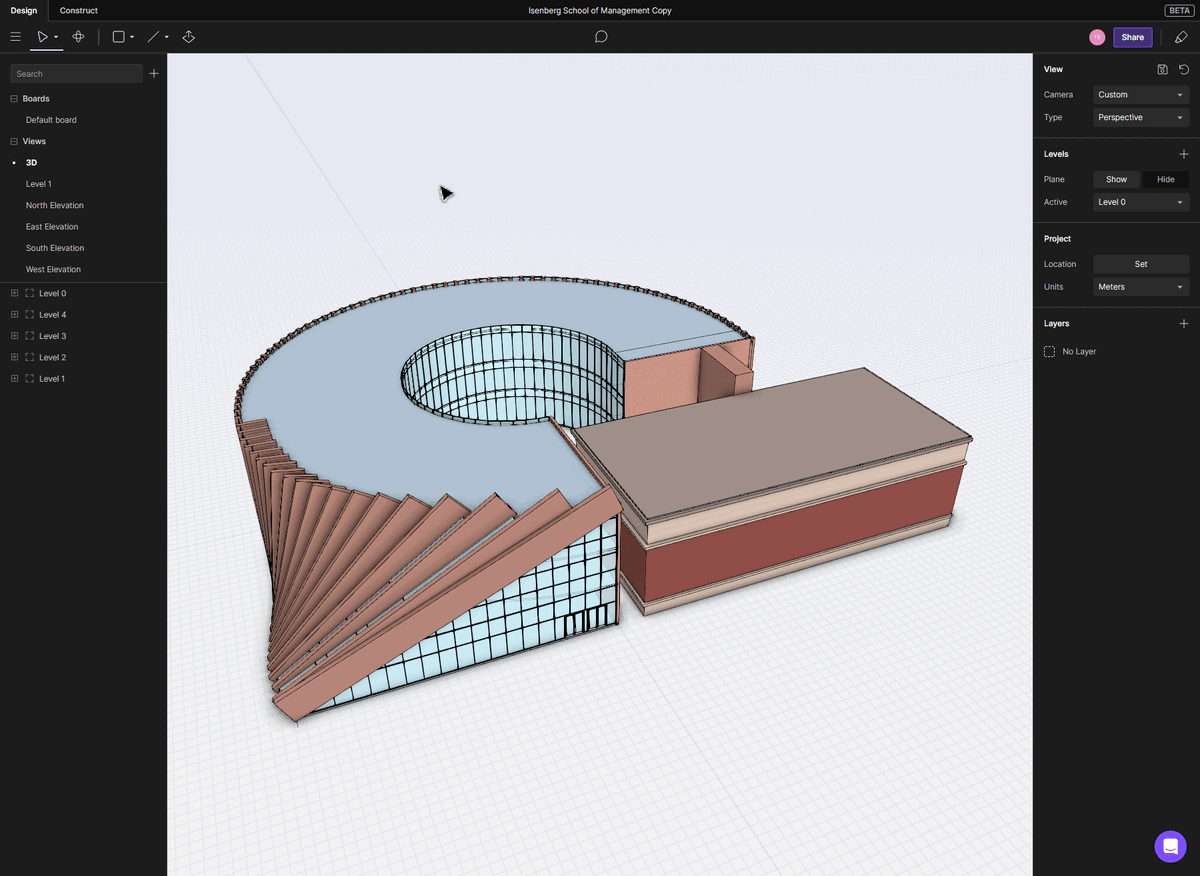This screenshot has width=1200, height=876.
Task: Open Level 1 under Views
Action: coord(38,184)
